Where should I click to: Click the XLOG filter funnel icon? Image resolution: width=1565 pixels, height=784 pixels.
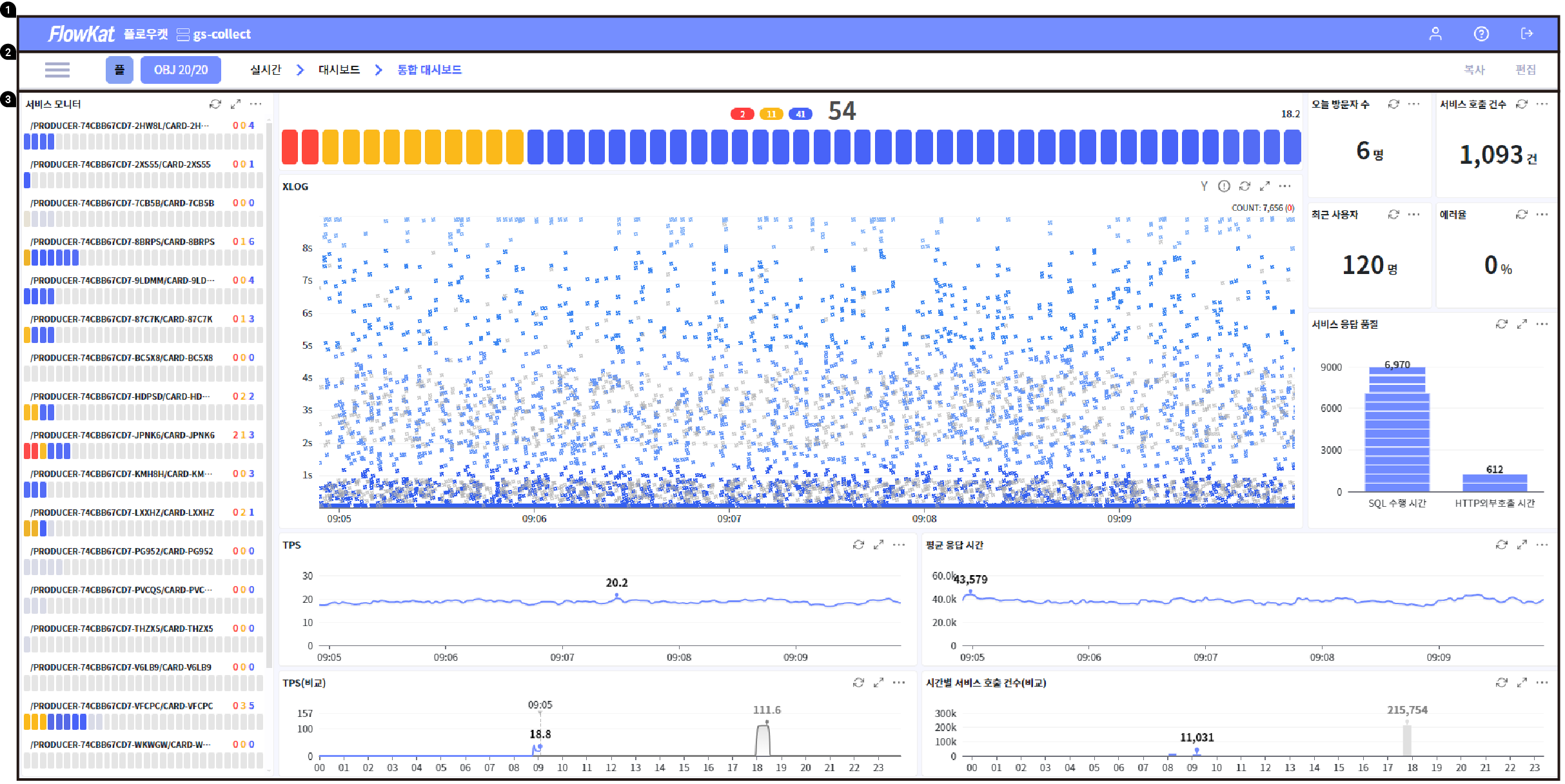(1204, 186)
